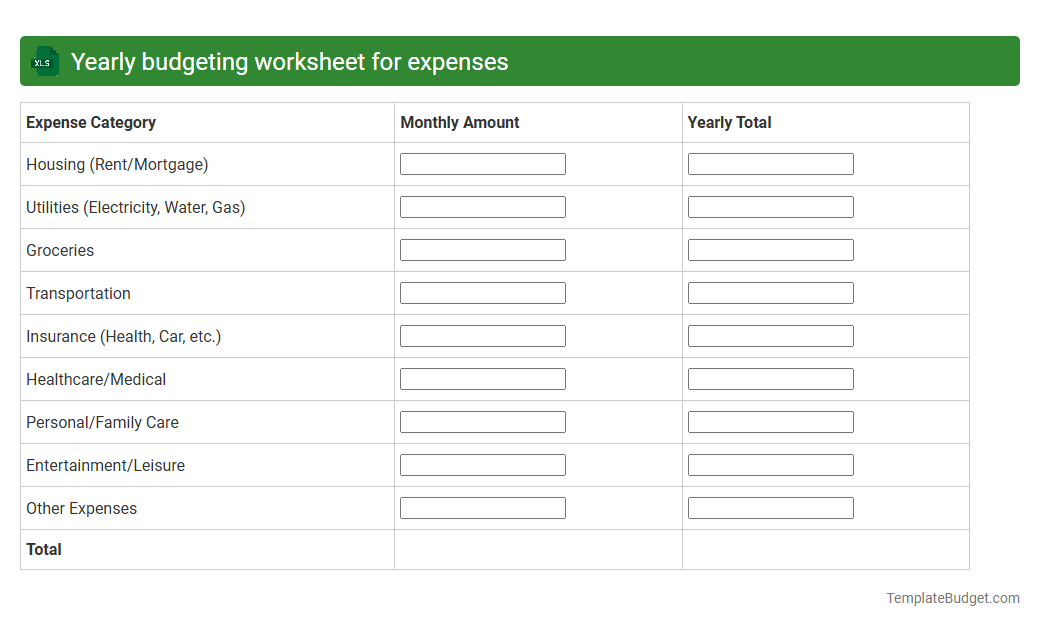Viewport: 1040px width, 627px height.
Task: Click the Insurance Monthly Amount input
Action: [482, 335]
